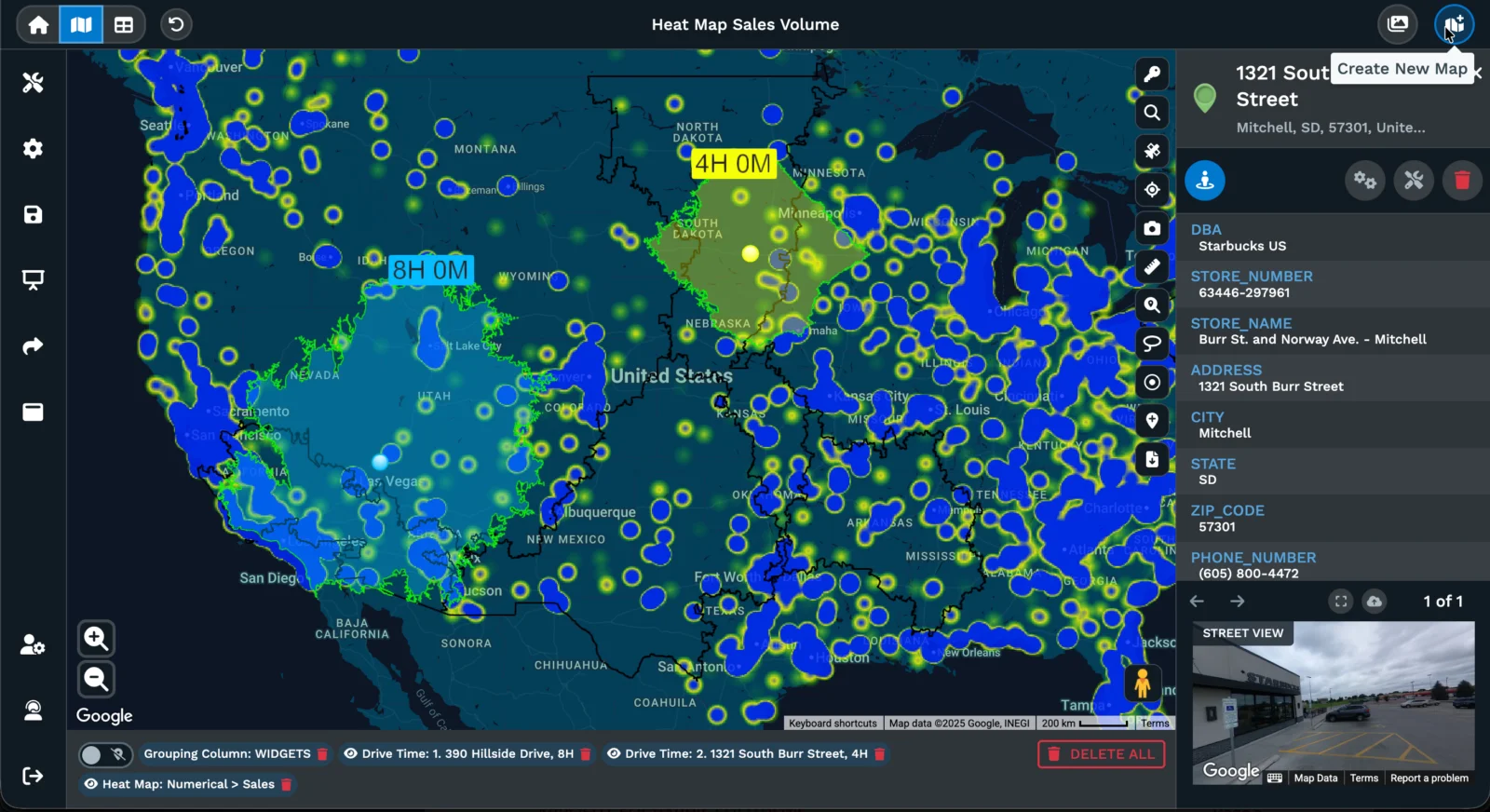Click the Create New Map icon
The width and height of the screenshot is (1490, 812).
1455,24
